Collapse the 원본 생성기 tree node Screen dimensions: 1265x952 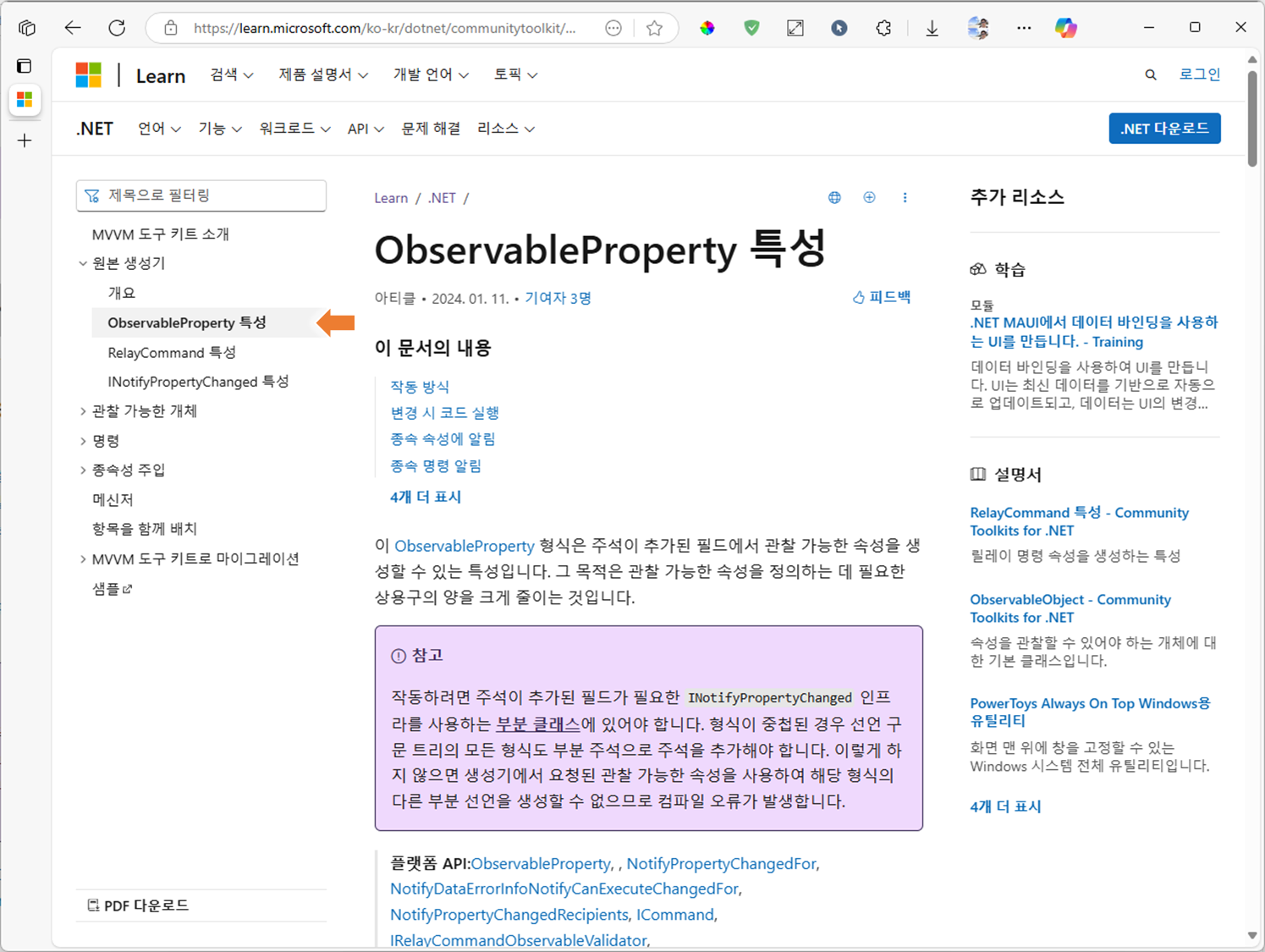pos(83,263)
